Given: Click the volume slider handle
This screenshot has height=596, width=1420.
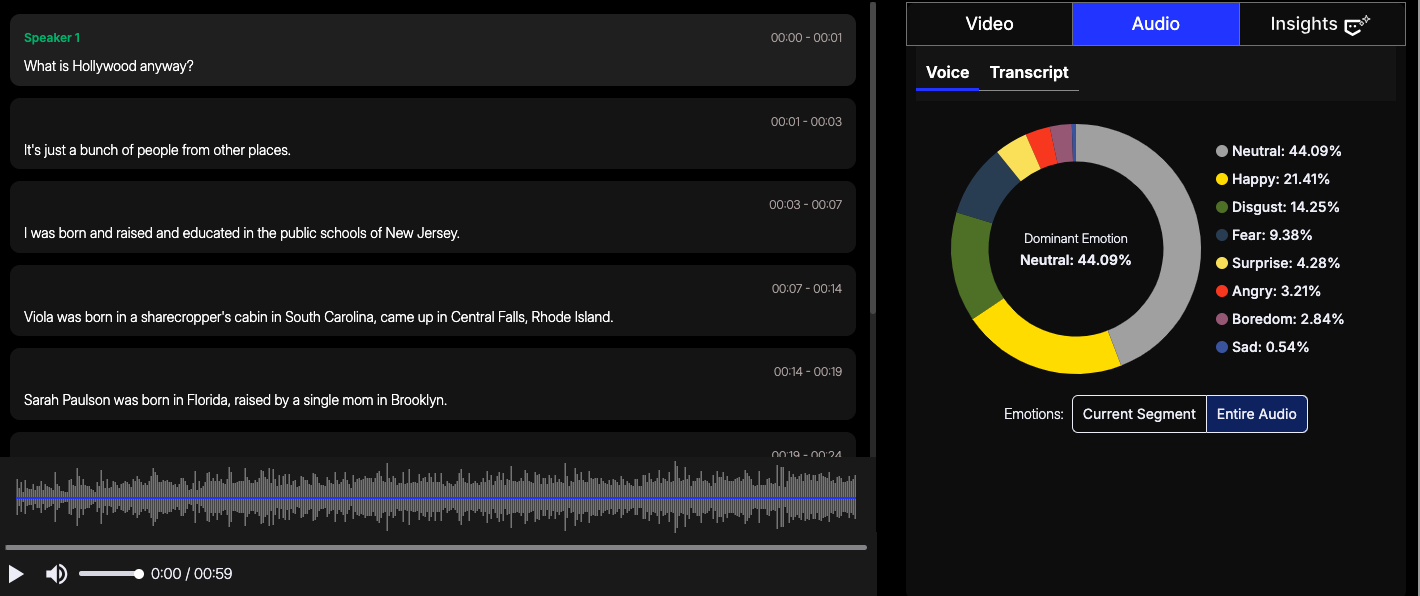Looking at the screenshot, I should (139, 574).
